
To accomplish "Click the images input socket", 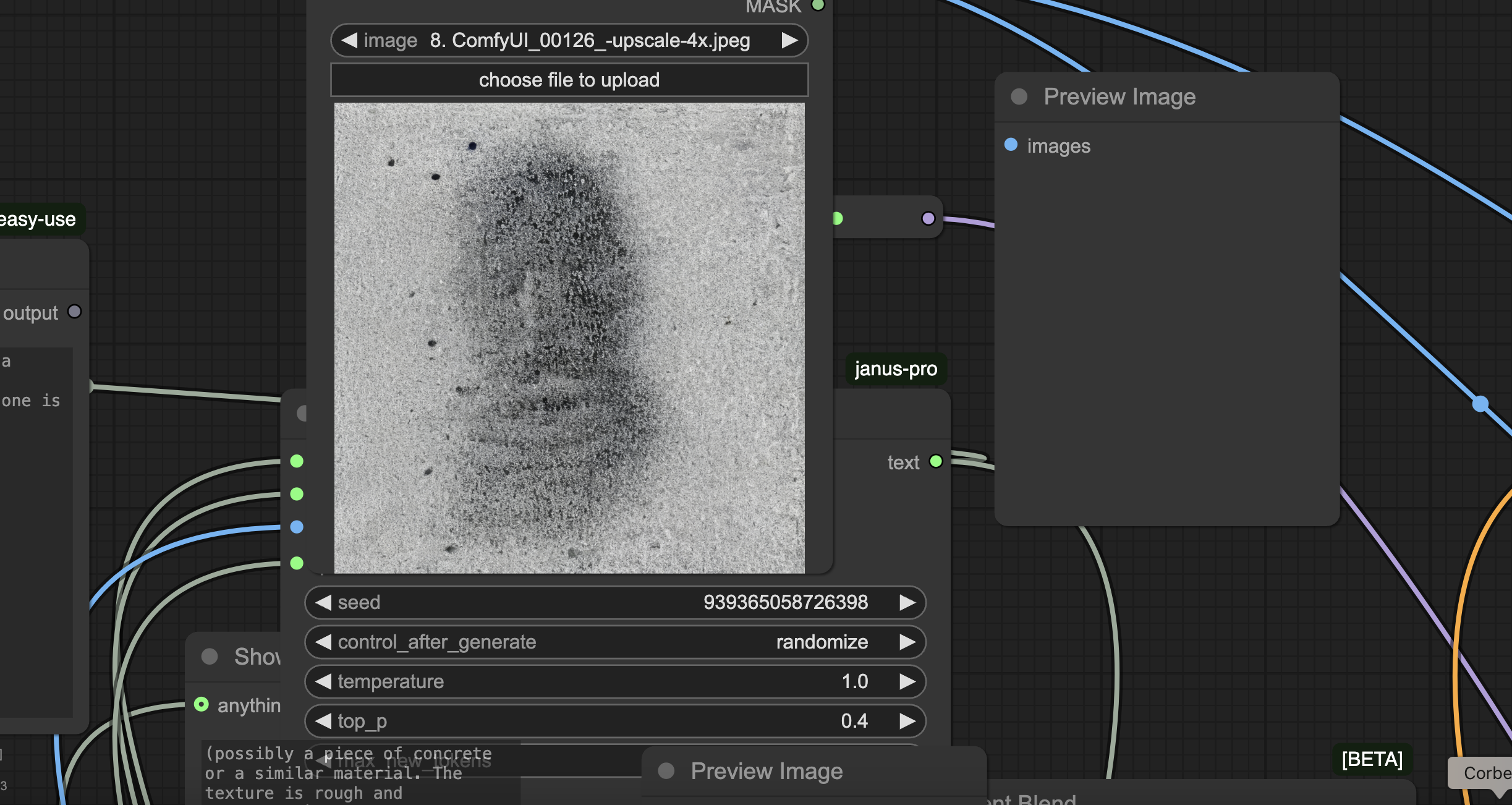I will (x=1011, y=145).
